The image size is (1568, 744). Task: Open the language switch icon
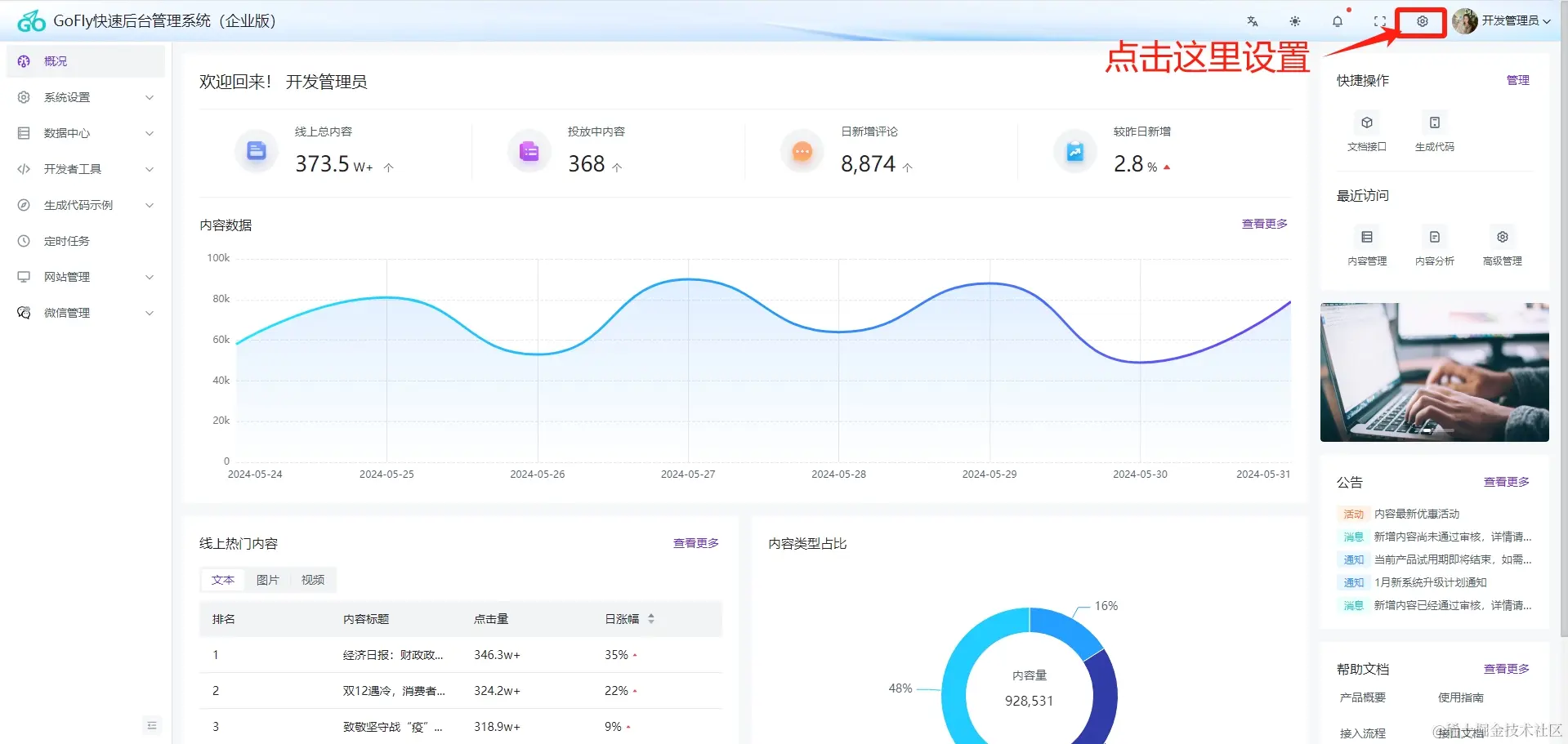click(x=1253, y=21)
